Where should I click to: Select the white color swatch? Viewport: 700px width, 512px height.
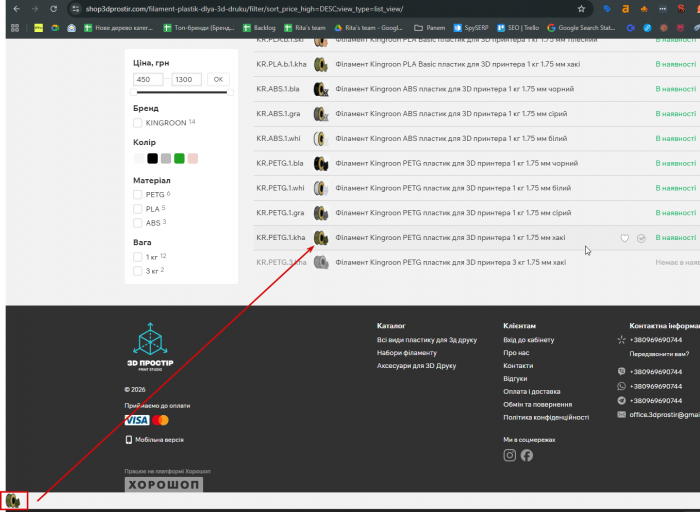[x=139, y=158]
